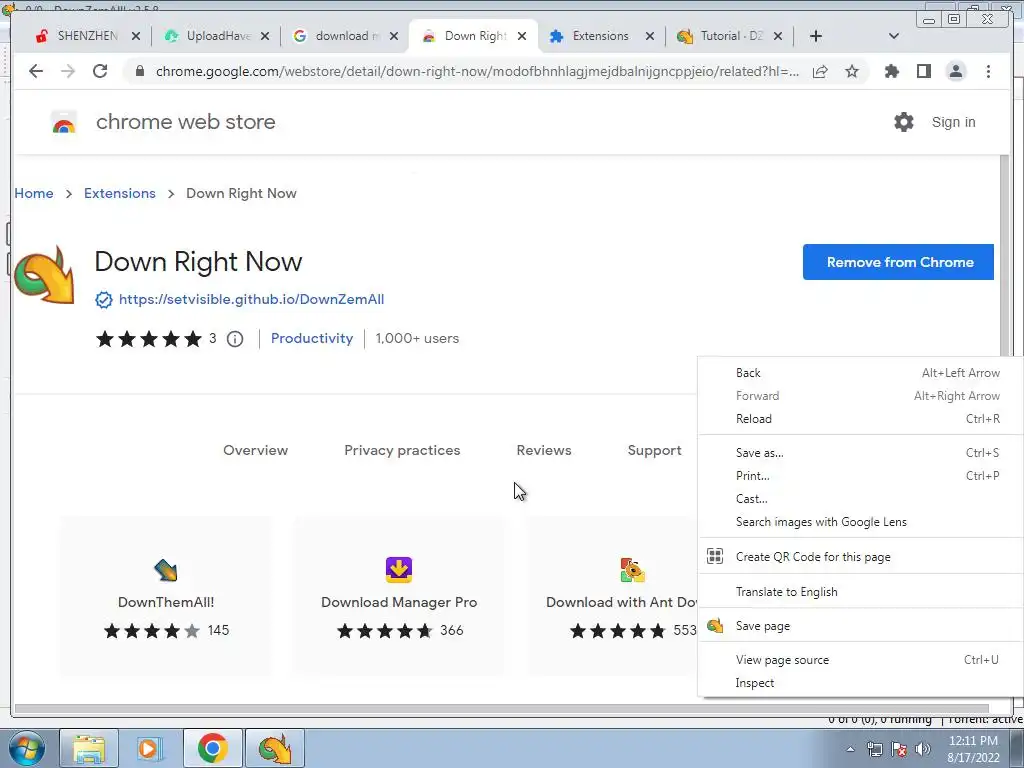Viewport: 1024px width, 768px height.
Task: Open web store settings gear
Action: (x=904, y=122)
